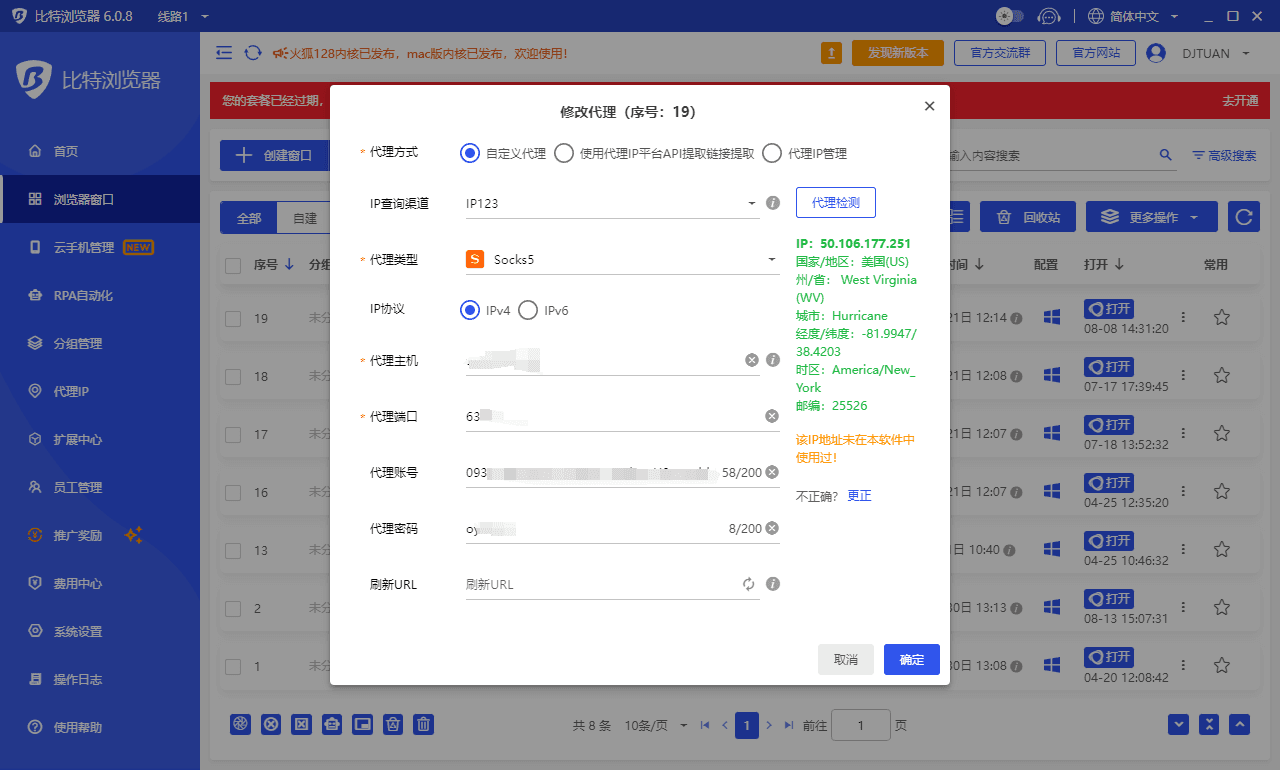The image size is (1280, 770).
Task: Open 首页 in sidebar
Action: 100,151
